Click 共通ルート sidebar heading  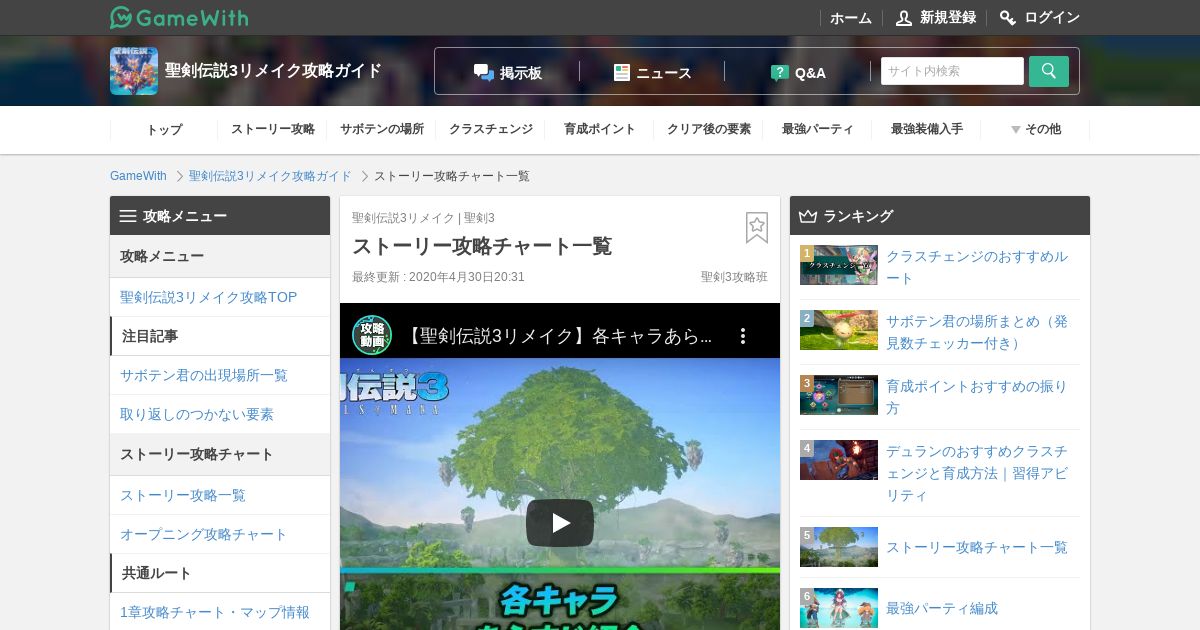[156, 573]
